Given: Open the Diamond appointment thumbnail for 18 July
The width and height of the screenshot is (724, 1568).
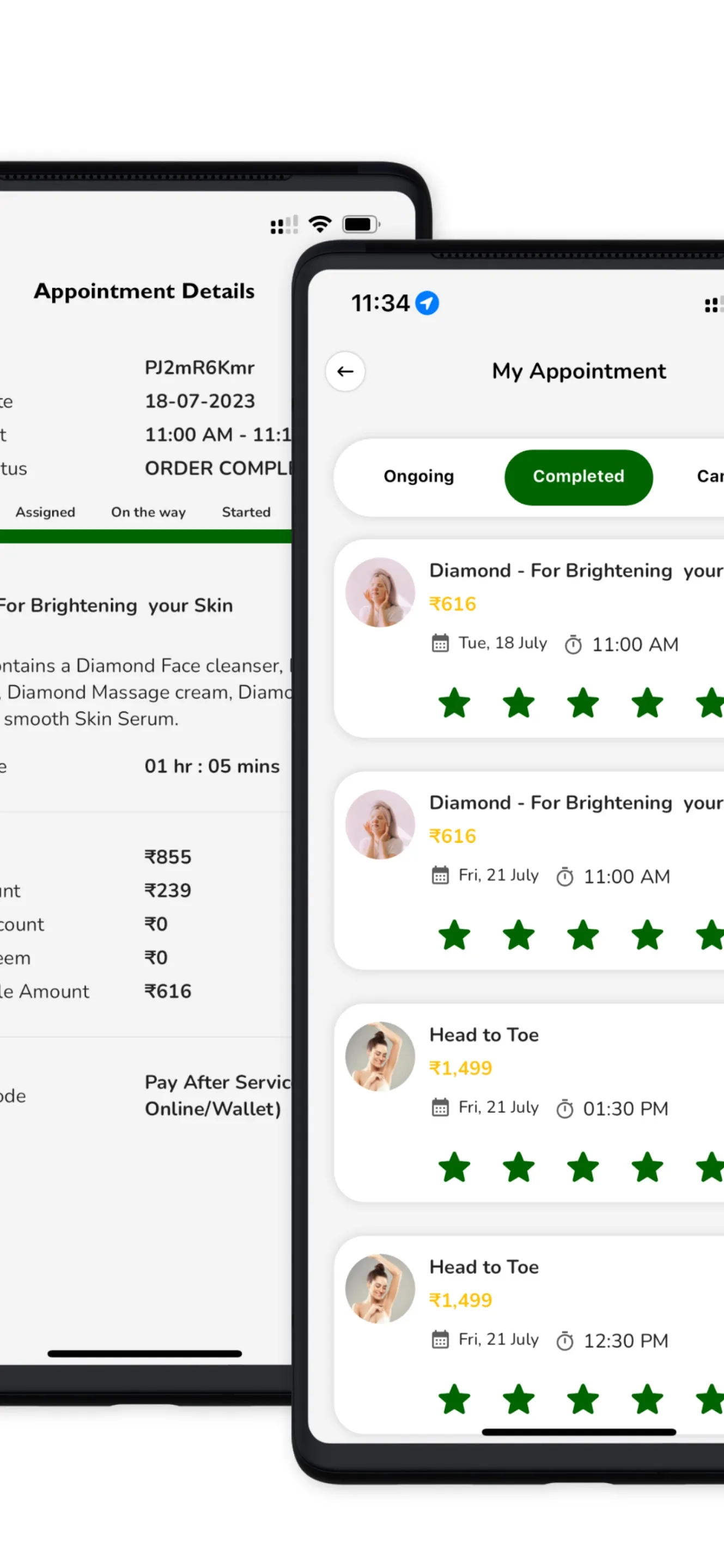Looking at the screenshot, I should (x=380, y=592).
